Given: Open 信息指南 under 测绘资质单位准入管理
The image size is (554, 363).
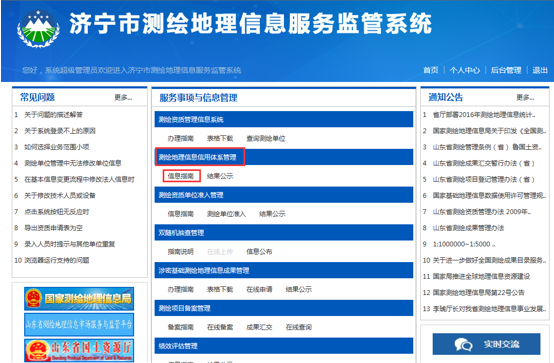Looking at the screenshot, I should tap(181, 213).
